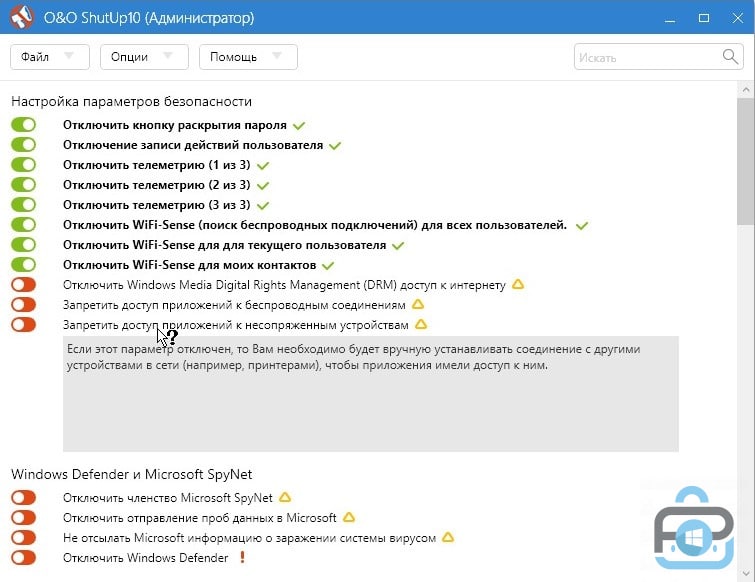
Task: Enable Запретить доступ к беспроводным соединениям
Action: (24, 304)
